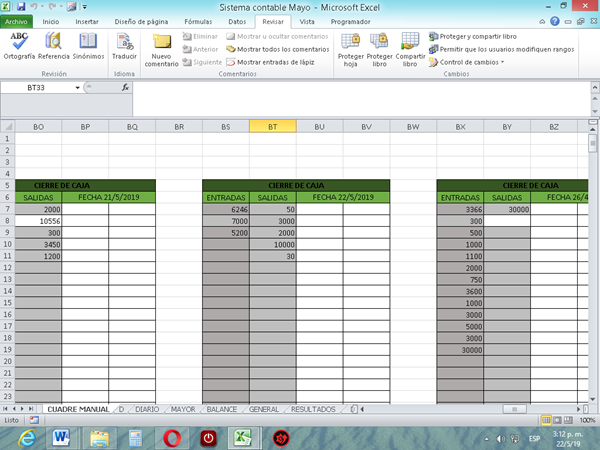Screen dimensions: 600x450
Task: Open Opera browser from the taskbar
Action: coord(172,437)
